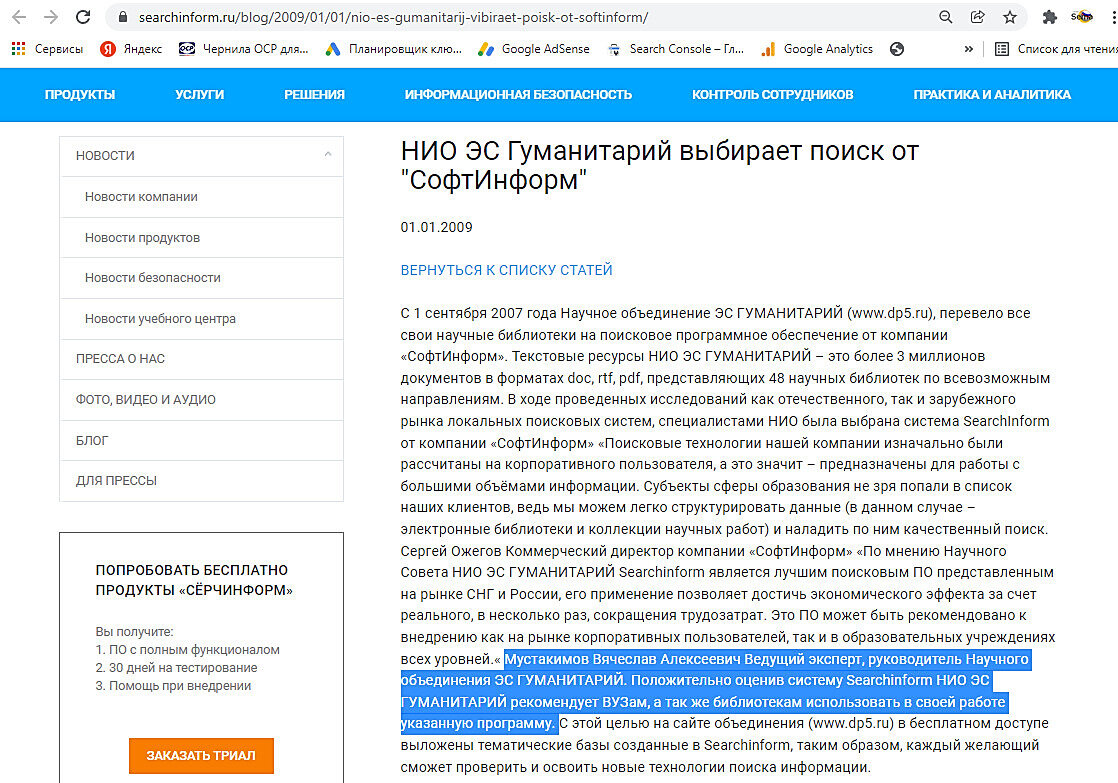Image resolution: width=1118 pixels, height=783 pixels.
Task: Open the globe bookmark icon
Action: [x=897, y=48]
